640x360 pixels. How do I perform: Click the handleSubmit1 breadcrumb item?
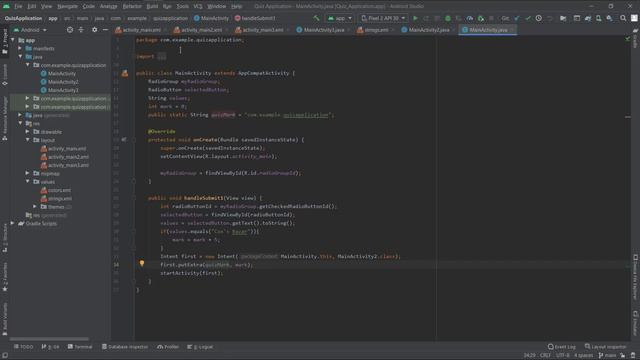click(x=255, y=18)
